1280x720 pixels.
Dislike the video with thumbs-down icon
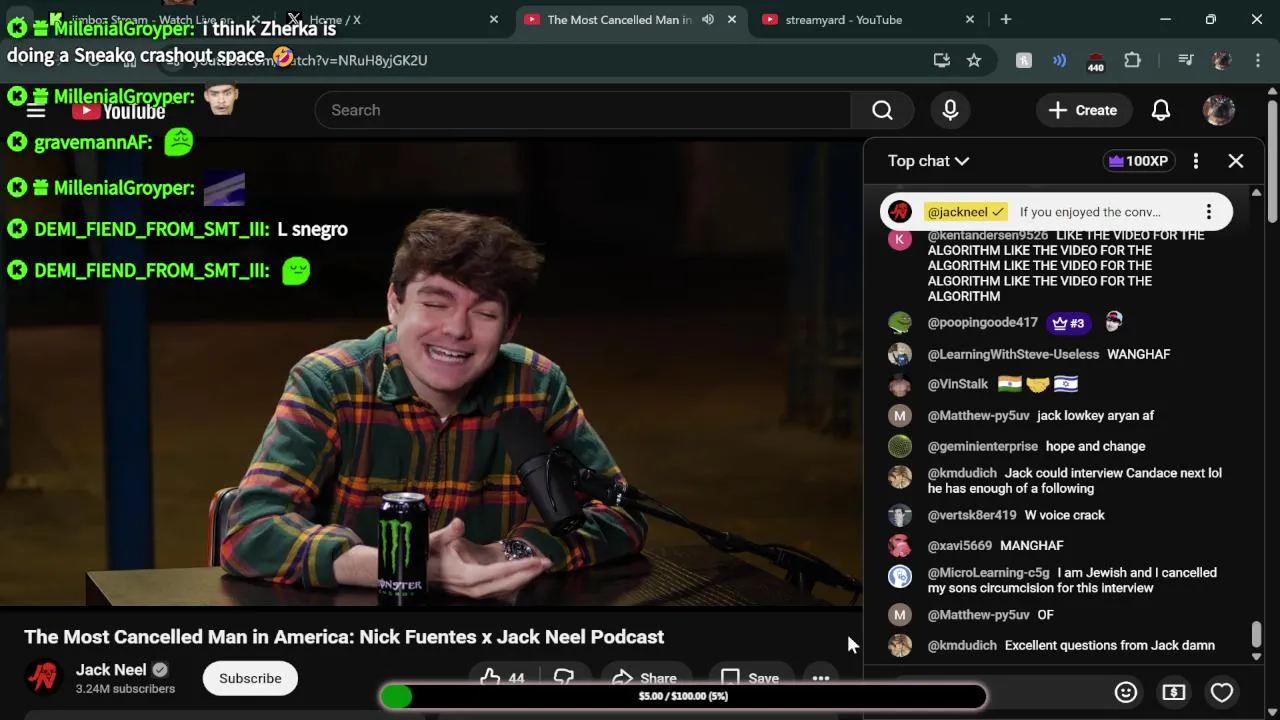click(564, 678)
